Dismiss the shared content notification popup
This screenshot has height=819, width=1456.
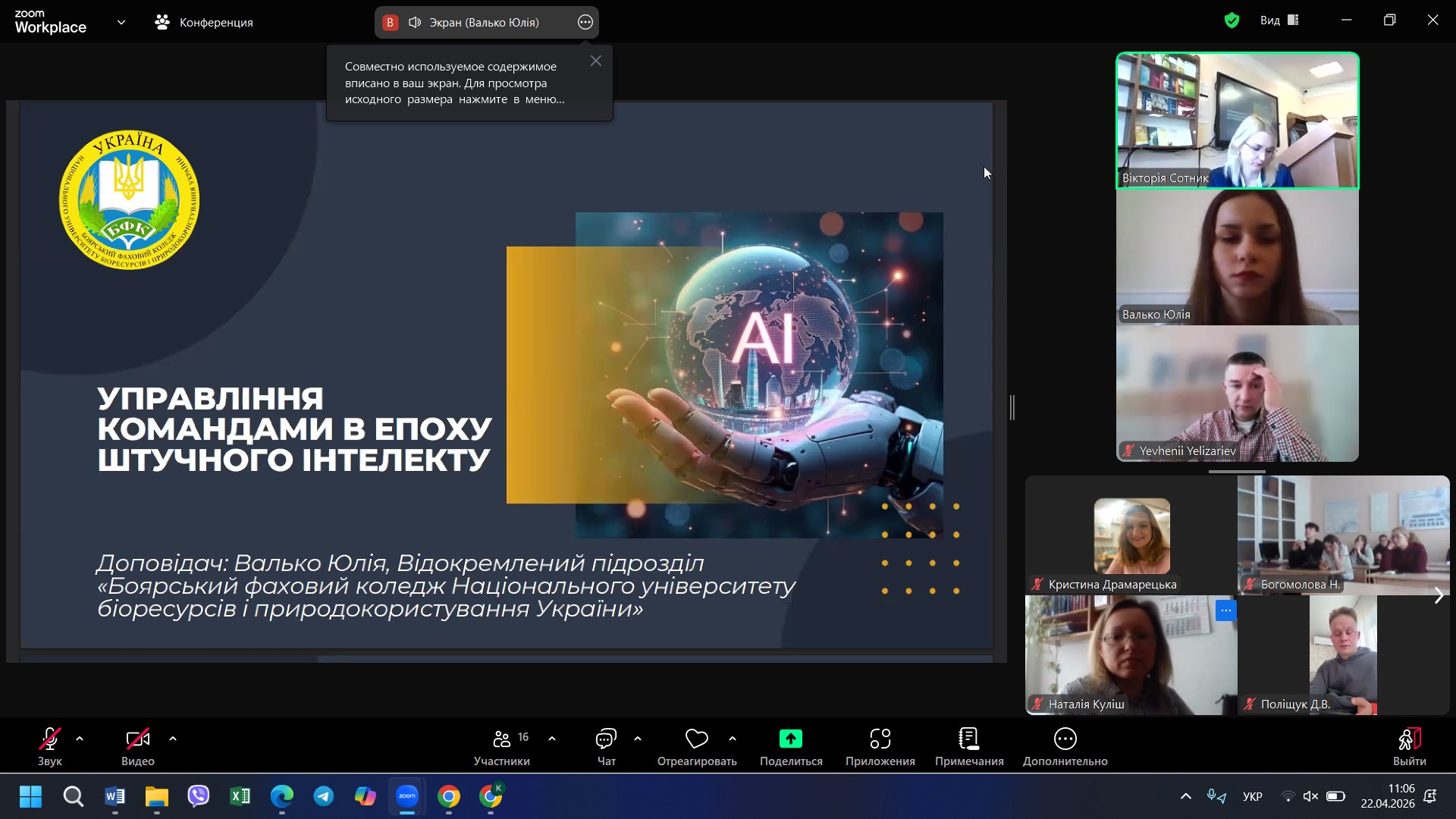(596, 61)
